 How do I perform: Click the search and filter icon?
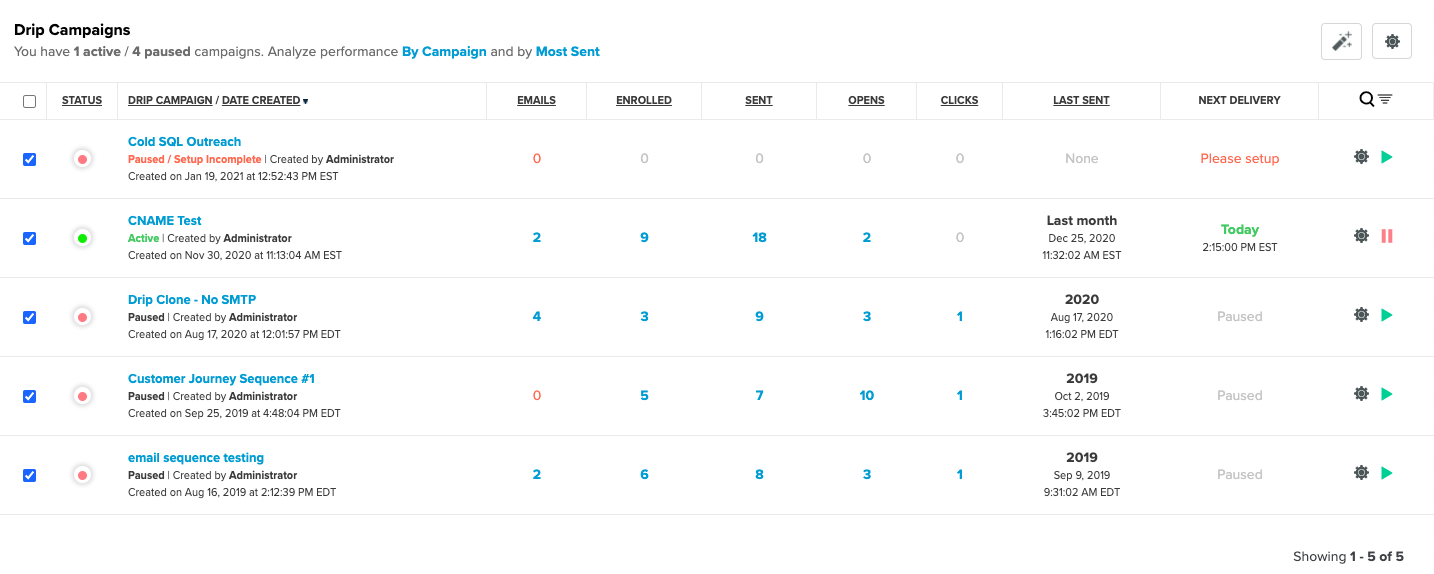click(1376, 99)
